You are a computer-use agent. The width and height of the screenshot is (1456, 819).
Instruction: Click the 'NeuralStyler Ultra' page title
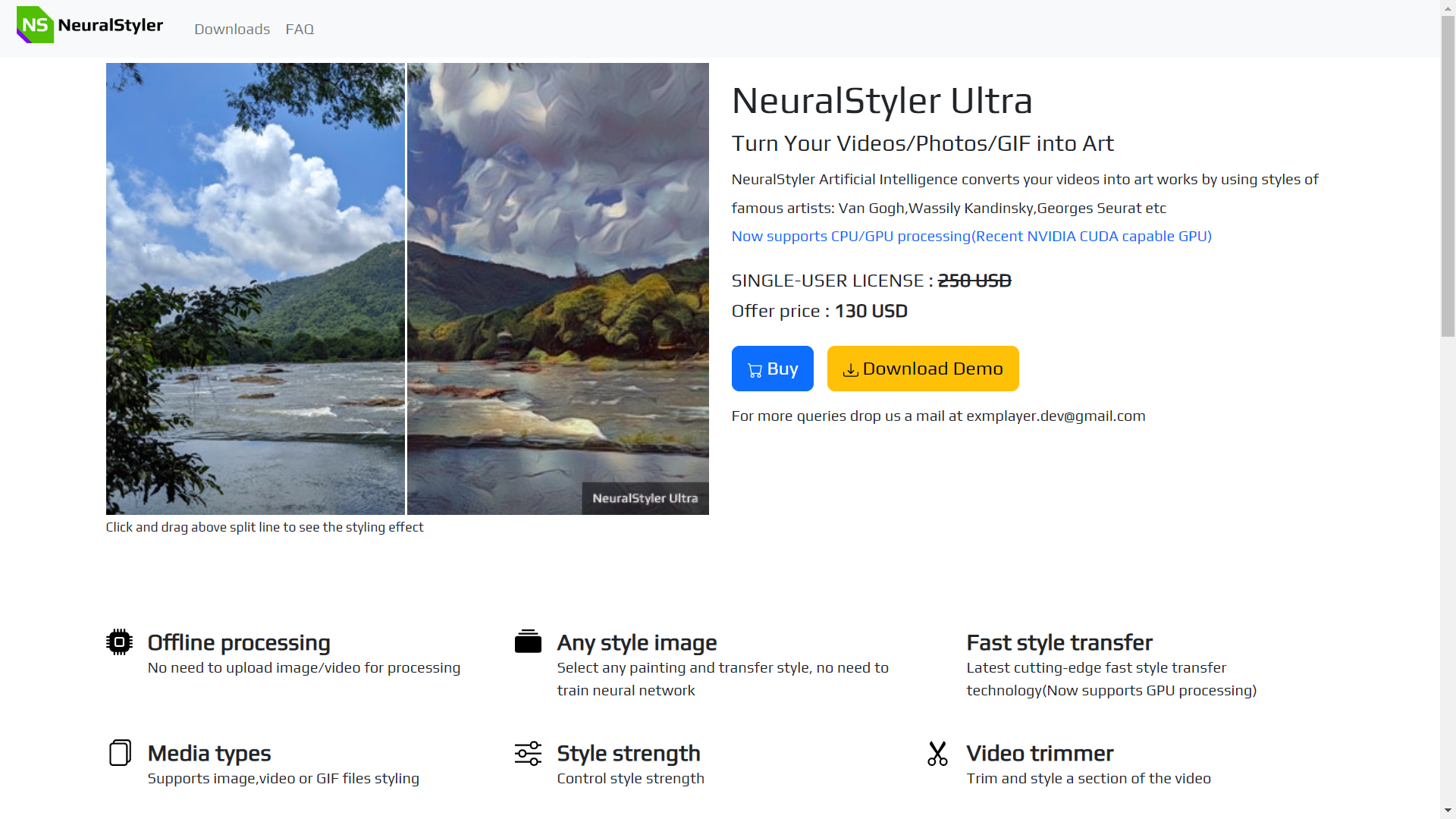882,101
